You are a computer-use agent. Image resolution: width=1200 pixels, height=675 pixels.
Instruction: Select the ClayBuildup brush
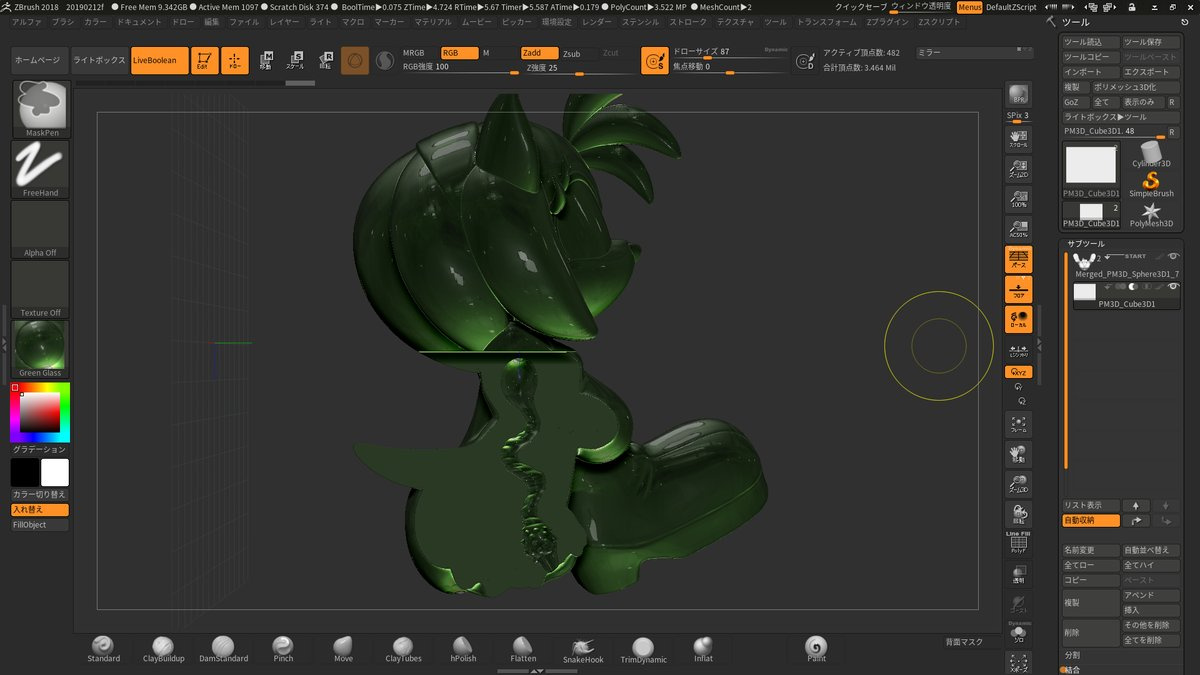coord(163,648)
